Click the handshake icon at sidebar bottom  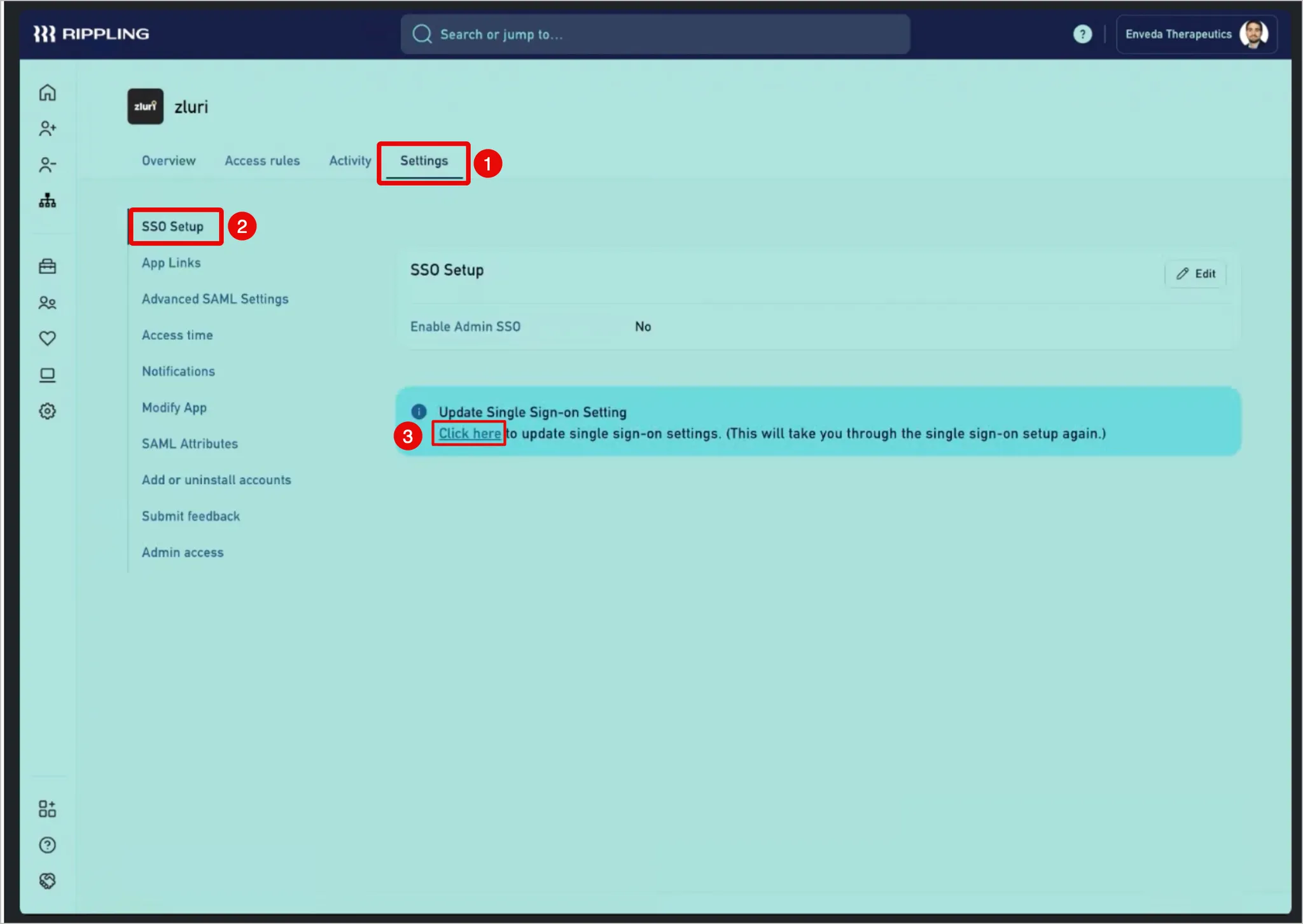48,881
